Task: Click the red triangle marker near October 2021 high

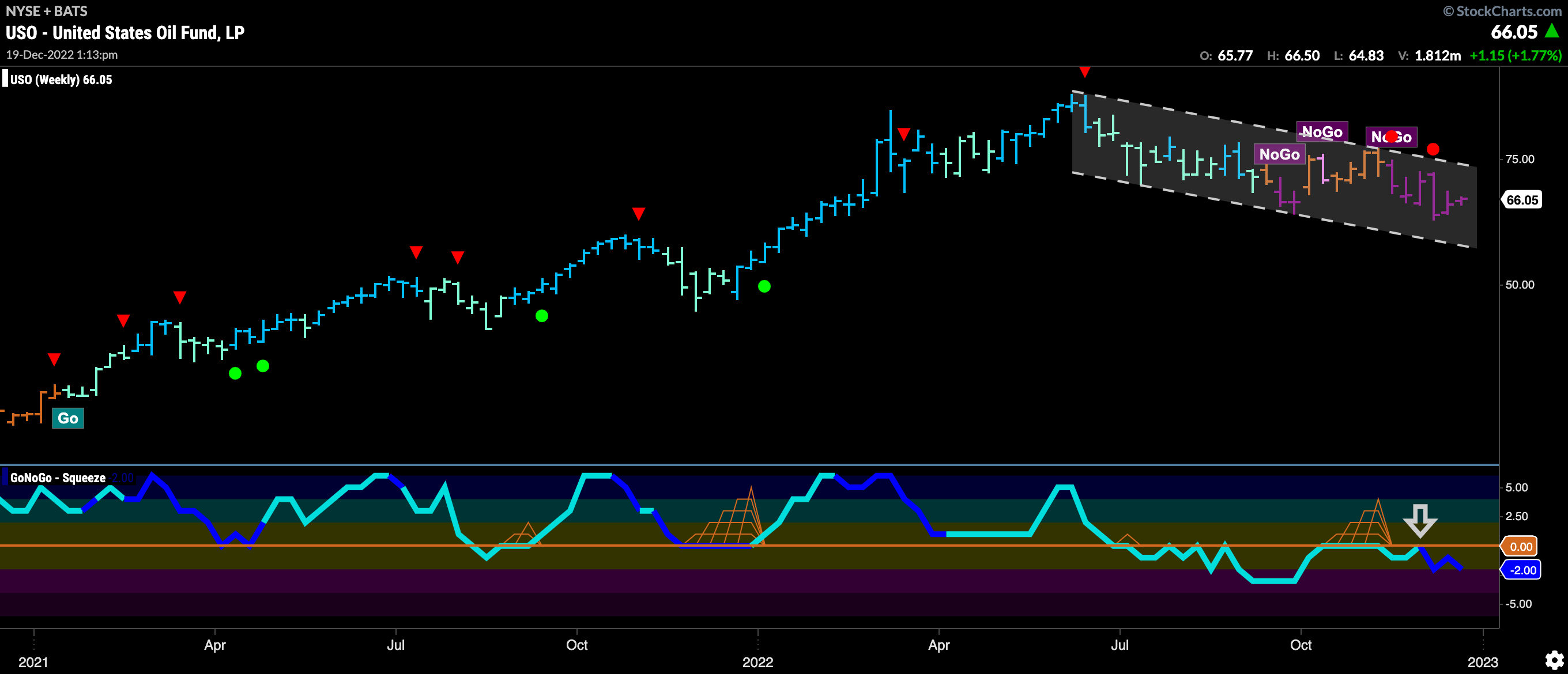Action: click(x=638, y=214)
